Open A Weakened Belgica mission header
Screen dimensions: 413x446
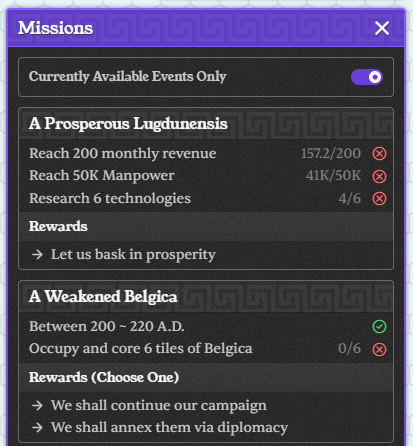click(x=206, y=296)
